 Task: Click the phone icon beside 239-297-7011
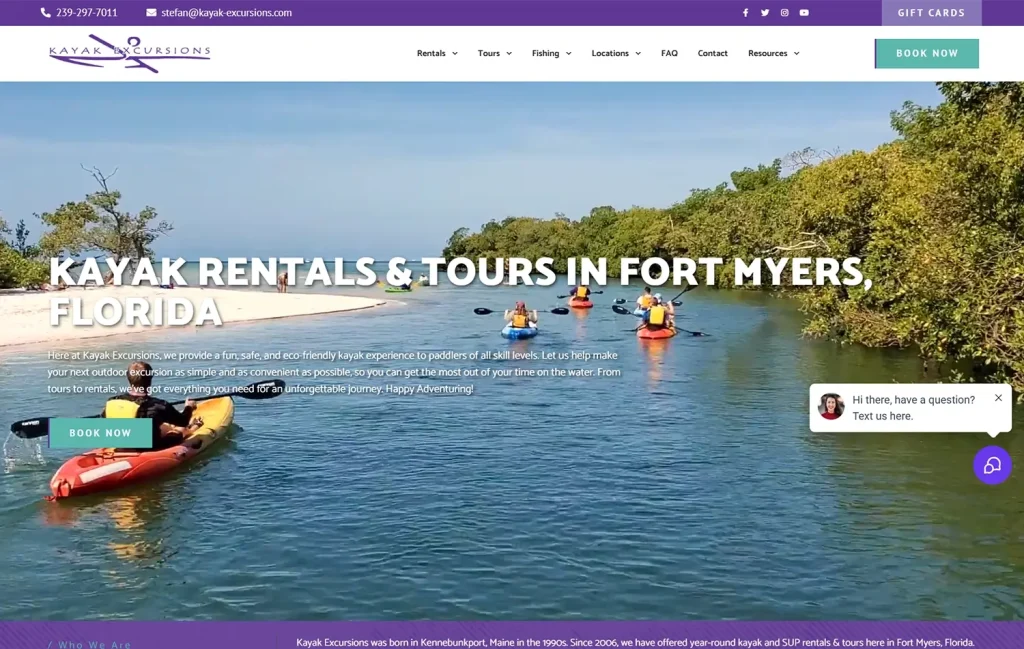pos(45,12)
